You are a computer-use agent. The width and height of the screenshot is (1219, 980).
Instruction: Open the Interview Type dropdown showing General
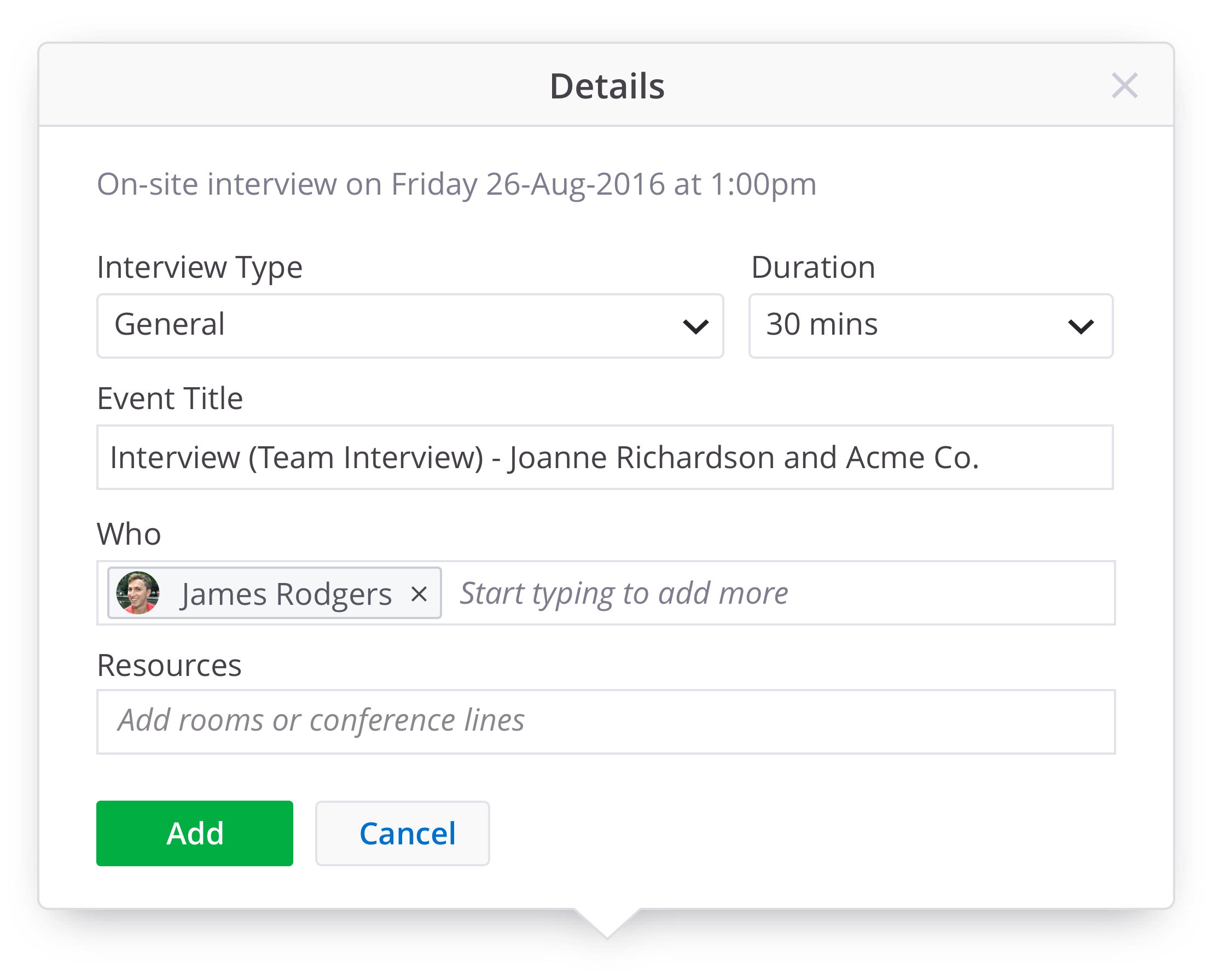(x=410, y=325)
